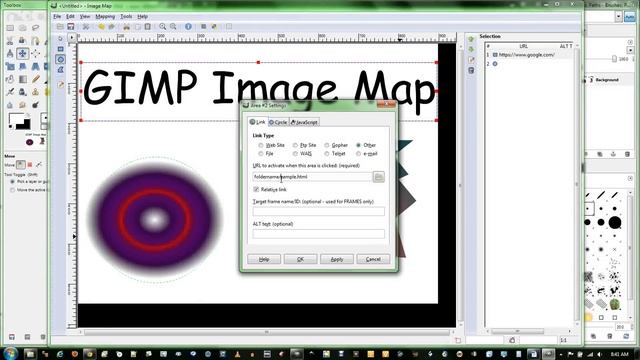Open the Edit menu in Image Map

[x=70, y=17]
